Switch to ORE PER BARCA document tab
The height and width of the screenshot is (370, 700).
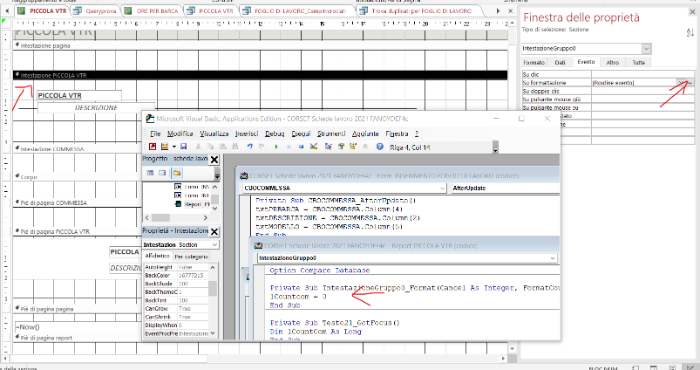coord(153,11)
